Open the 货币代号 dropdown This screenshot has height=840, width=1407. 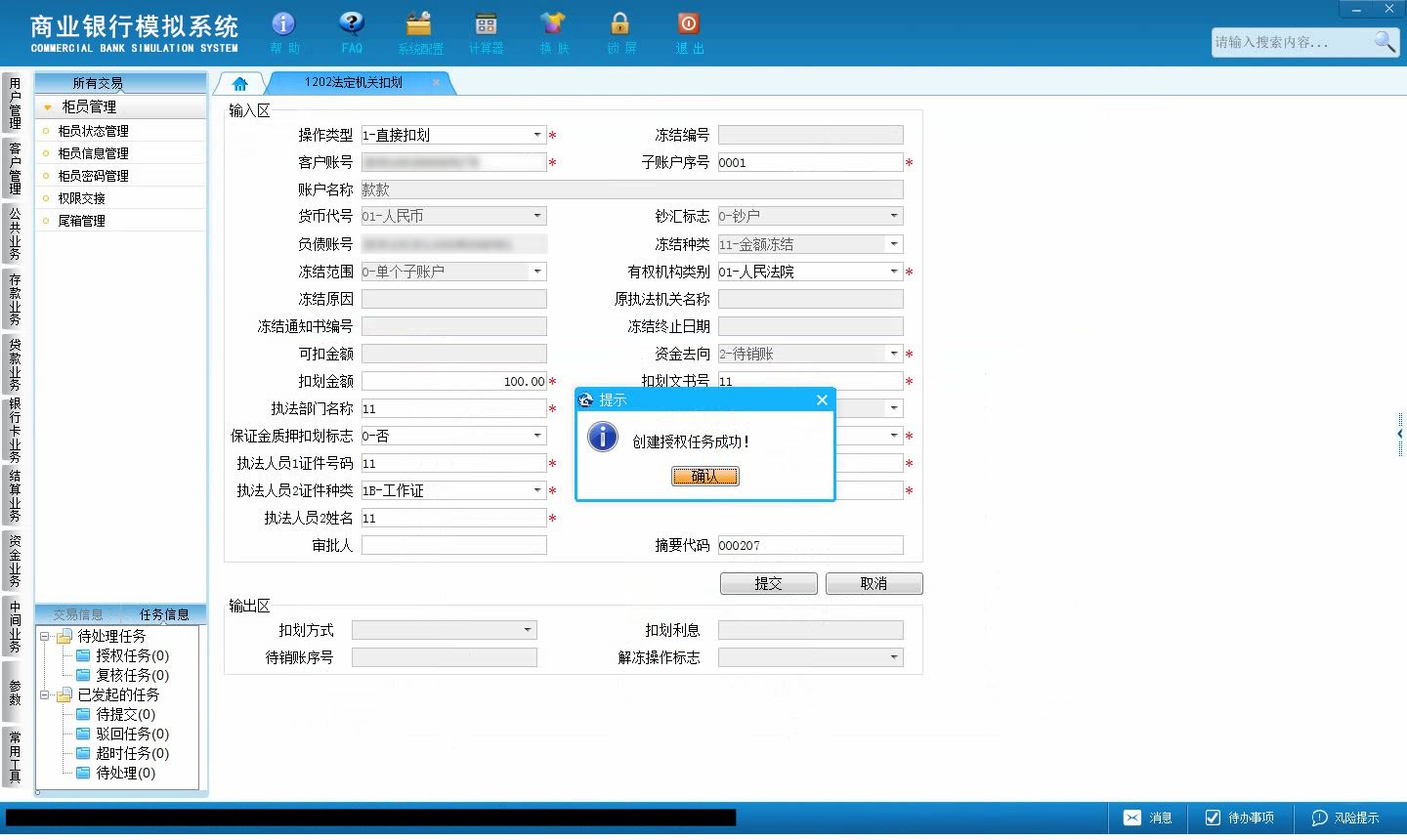537,216
